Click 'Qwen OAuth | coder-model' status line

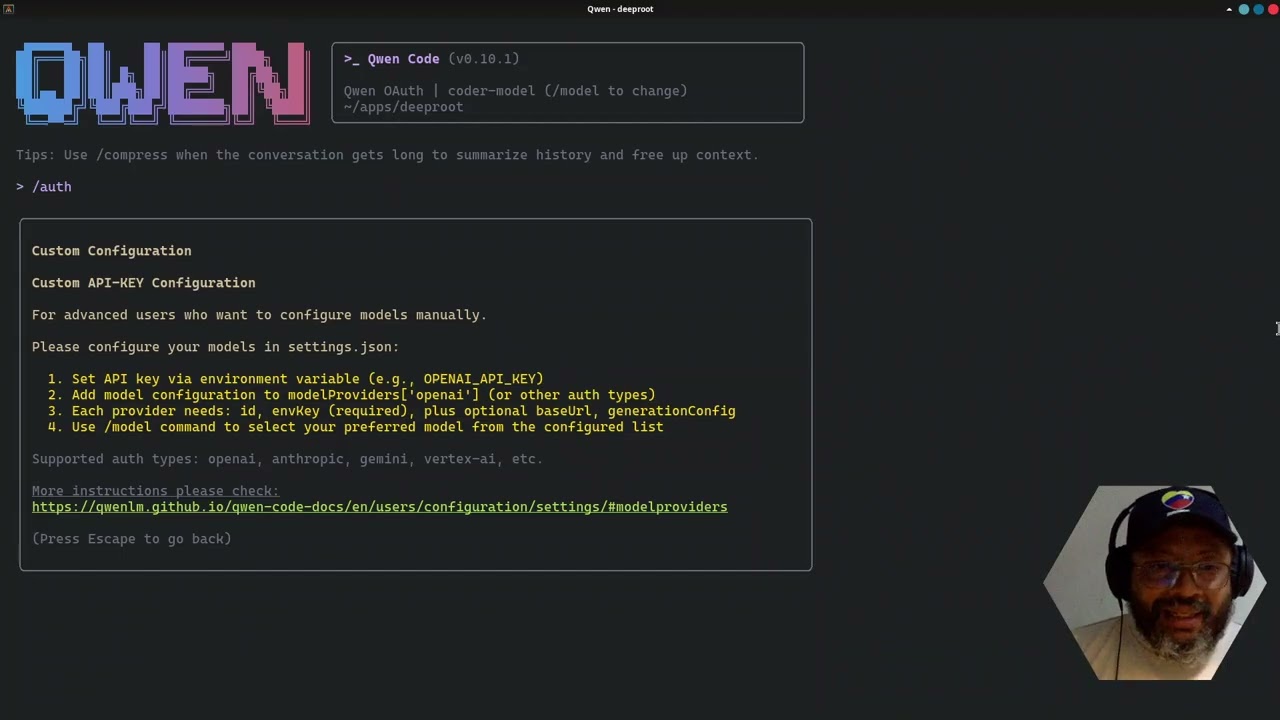(515, 91)
